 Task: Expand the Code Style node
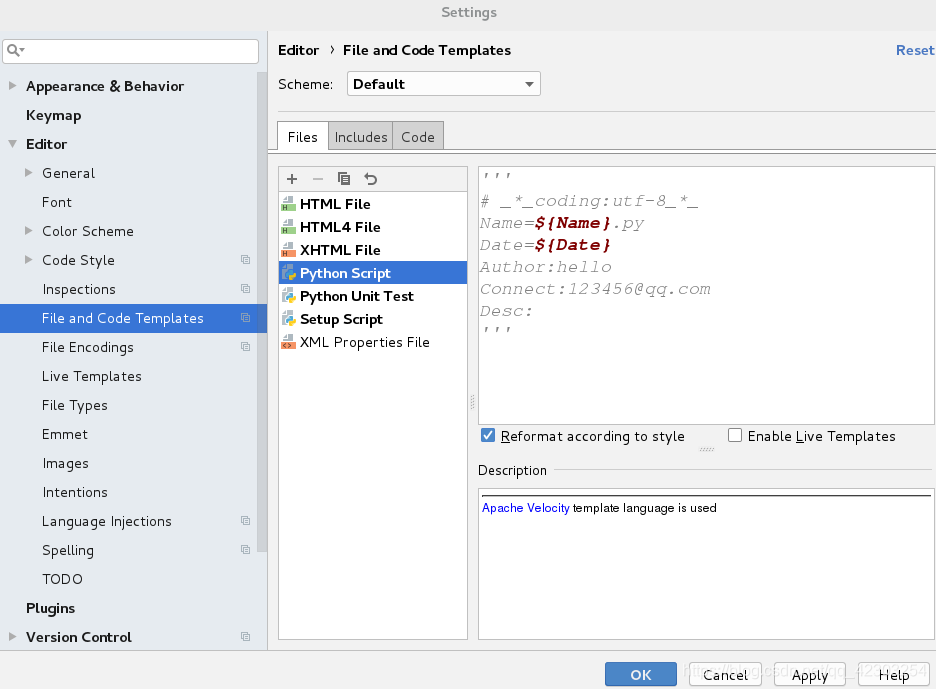(x=29, y=260)
